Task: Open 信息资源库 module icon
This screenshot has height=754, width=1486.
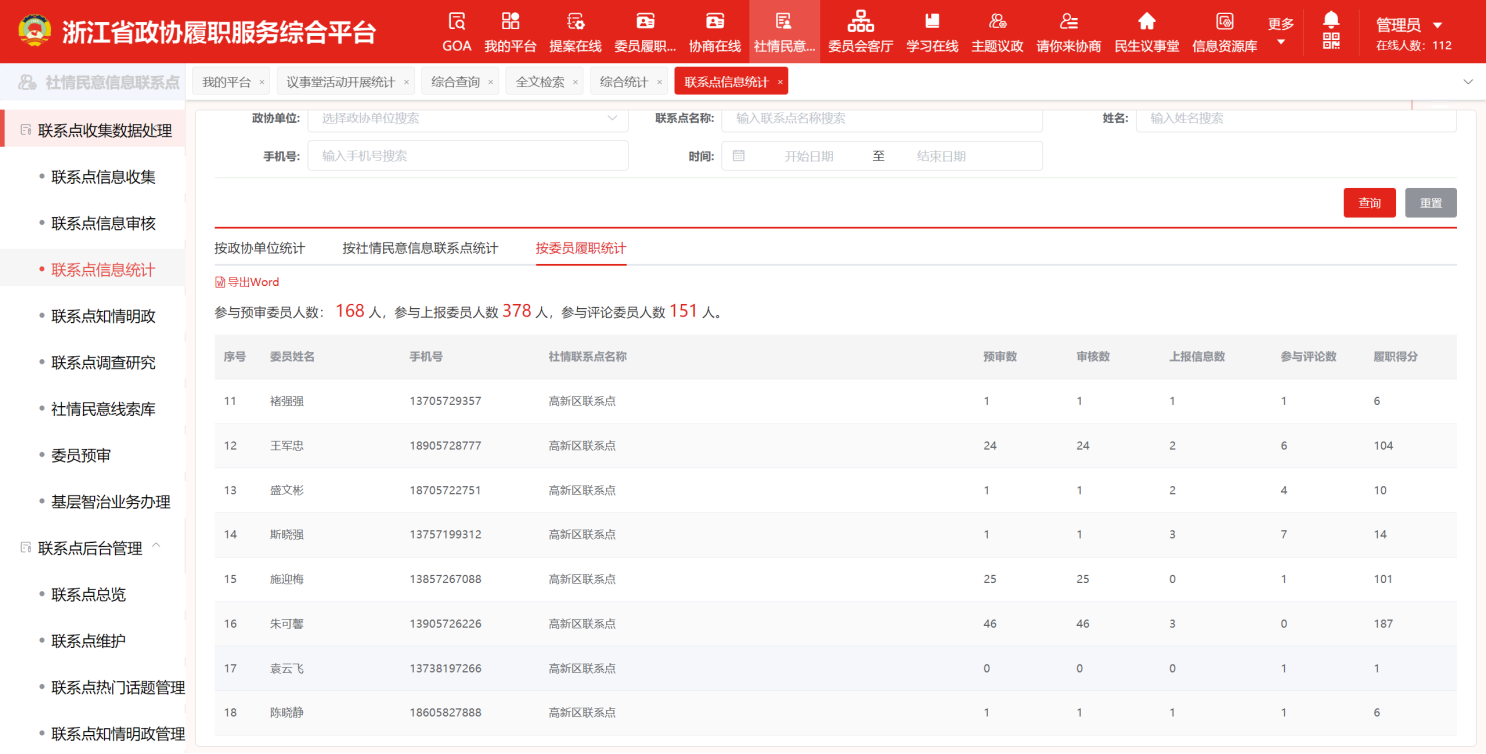Action: (1224, 21)
